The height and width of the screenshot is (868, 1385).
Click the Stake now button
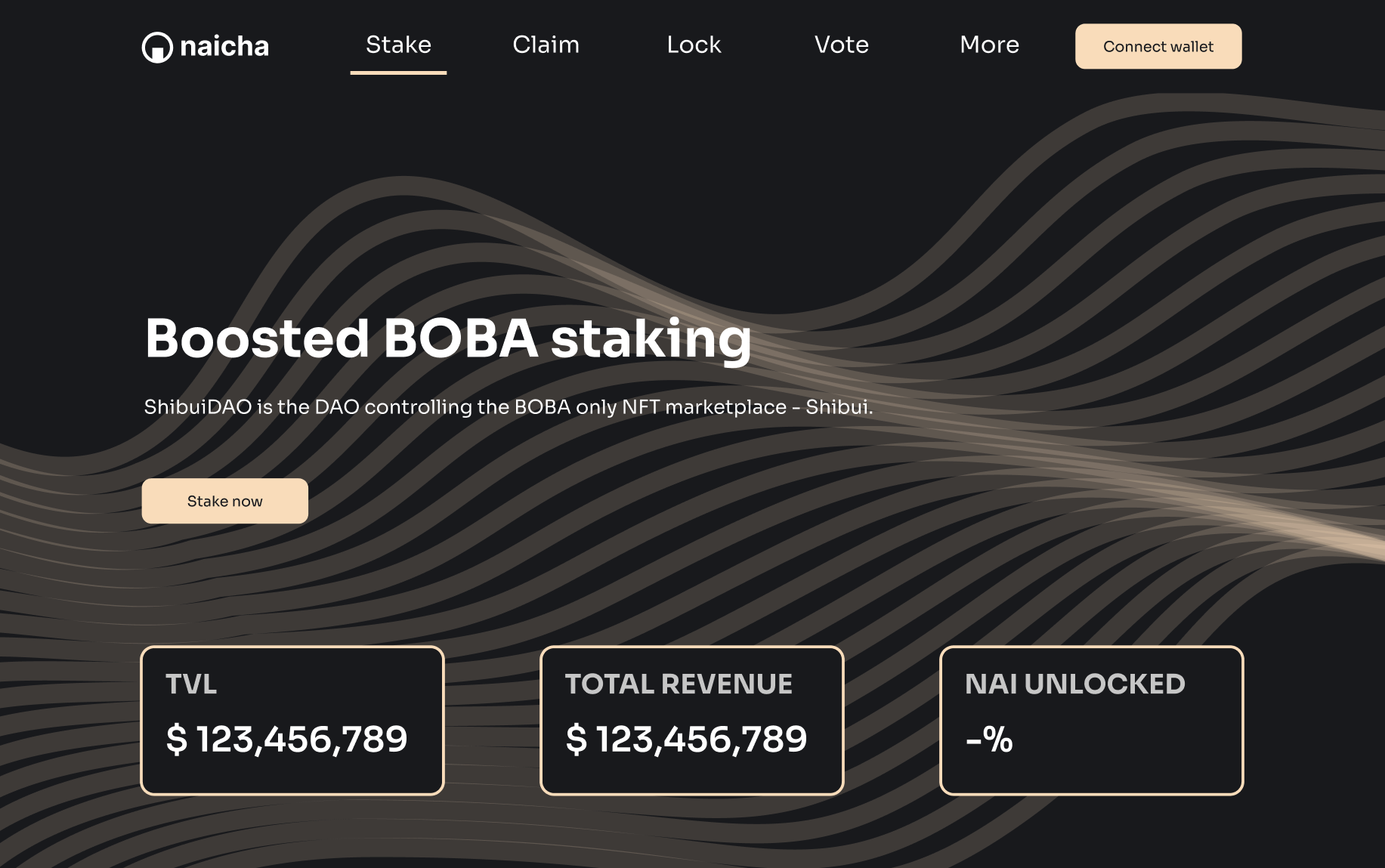point(224,501)
